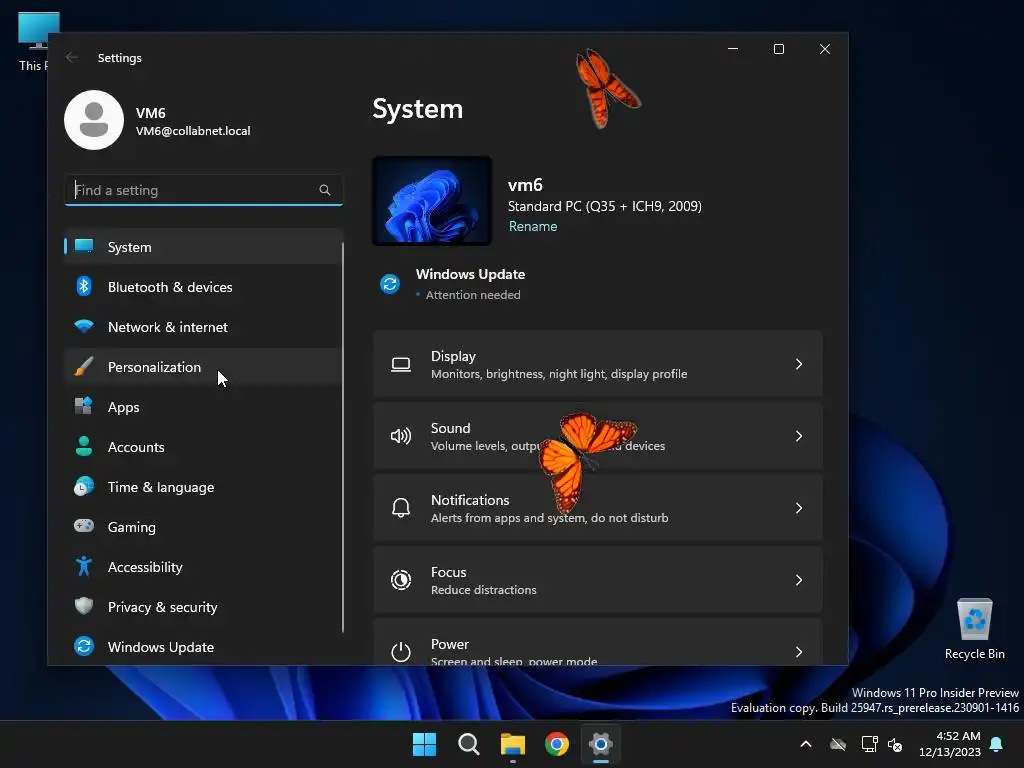Expand the Notifications settings chevron

tap(799, 508)
